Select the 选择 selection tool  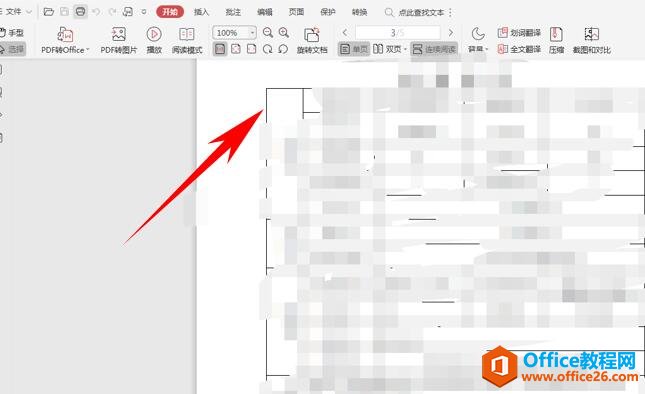[x=12, y=49]
